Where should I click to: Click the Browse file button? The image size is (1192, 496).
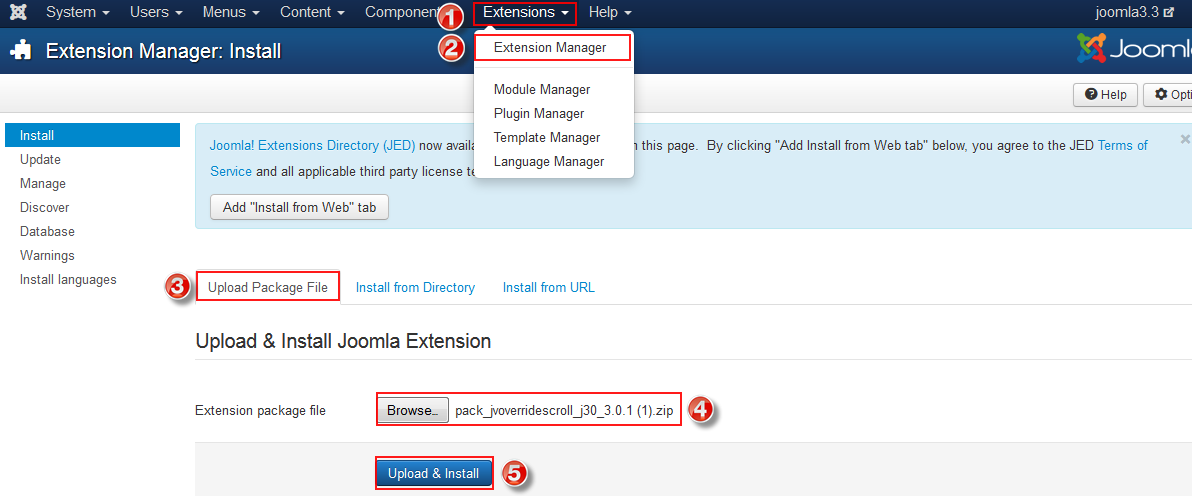tap(412, 411)
